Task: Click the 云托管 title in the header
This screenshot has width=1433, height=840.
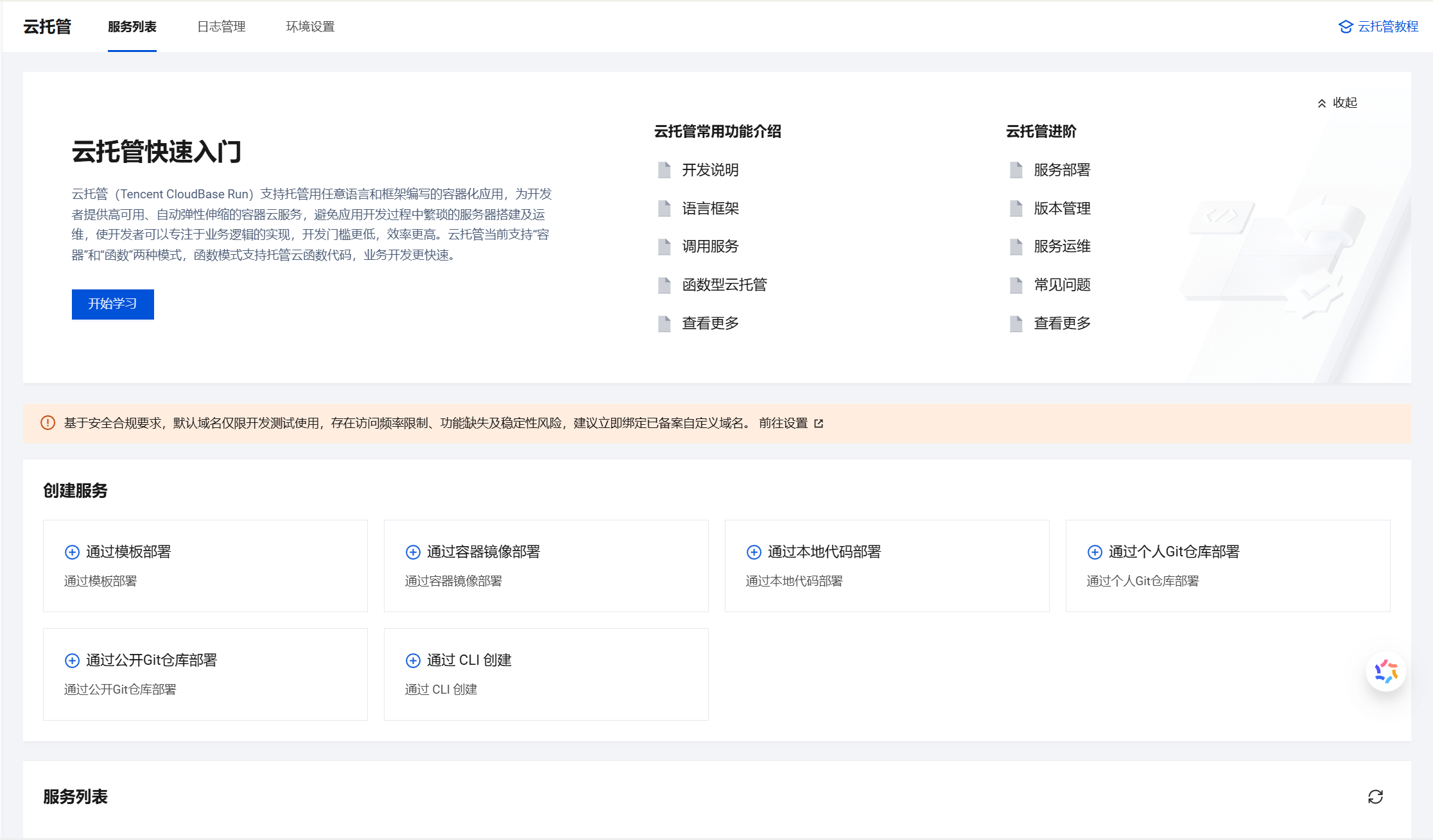Action: (x=48, y=27)
